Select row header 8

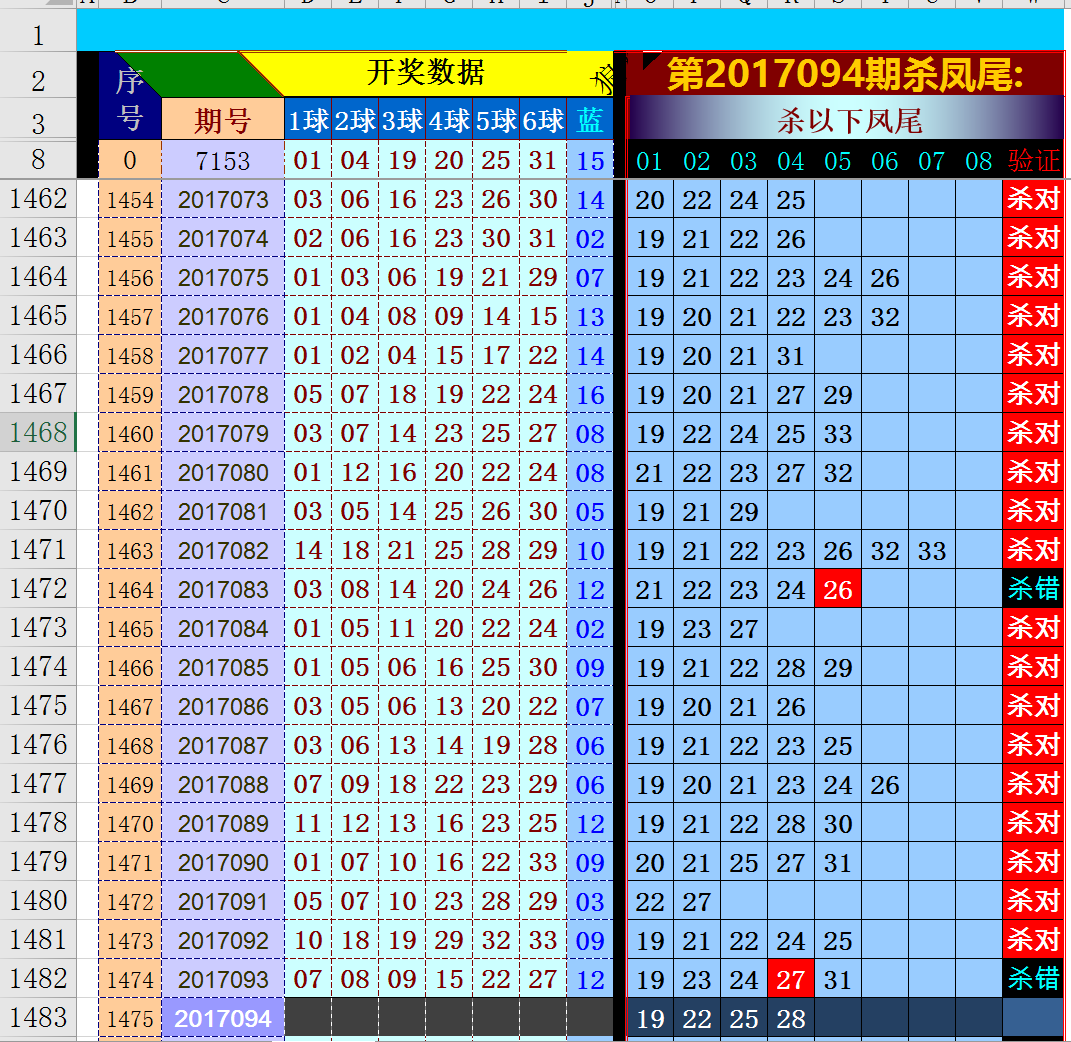tap(38, 159)
